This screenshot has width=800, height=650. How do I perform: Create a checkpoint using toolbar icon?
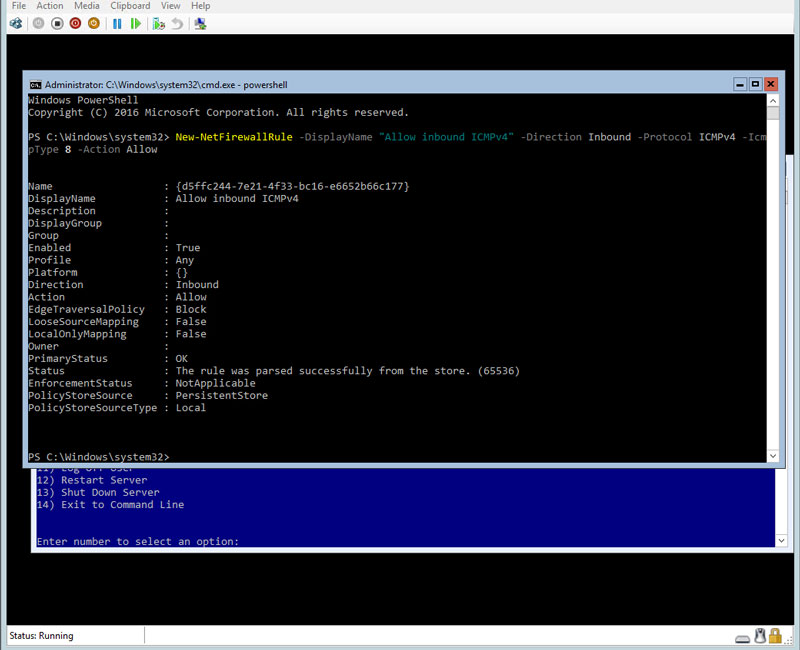point(159,23)
